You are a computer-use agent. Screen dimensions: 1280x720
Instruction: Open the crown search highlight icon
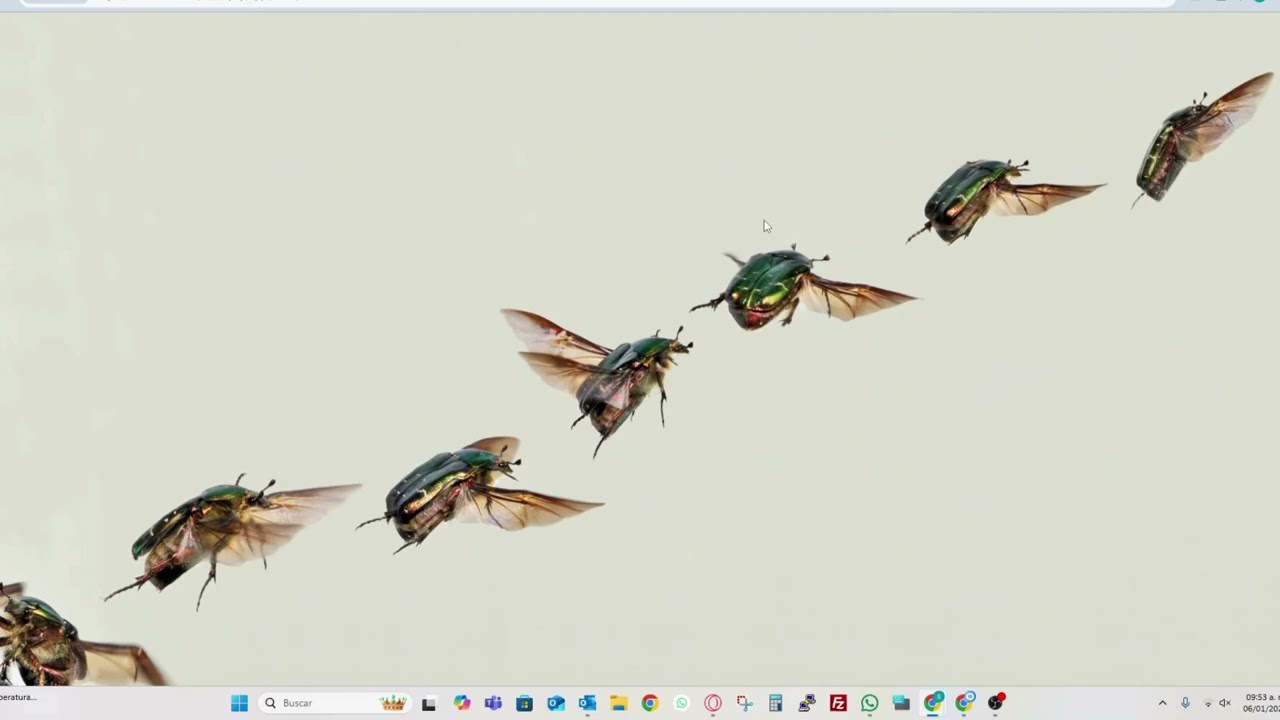(394, 703)
